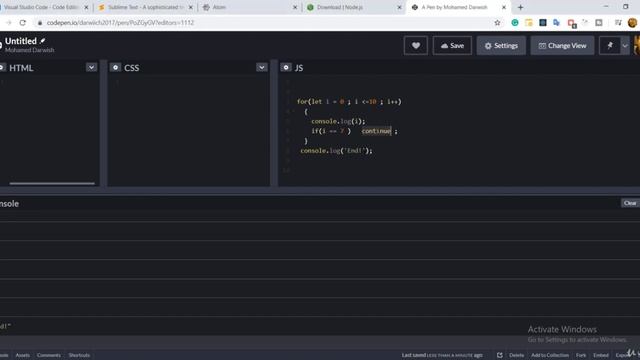The width and height of the screenshot is (640, 360).
Task: Click the console.log(i) line
Action: [338, 121]
